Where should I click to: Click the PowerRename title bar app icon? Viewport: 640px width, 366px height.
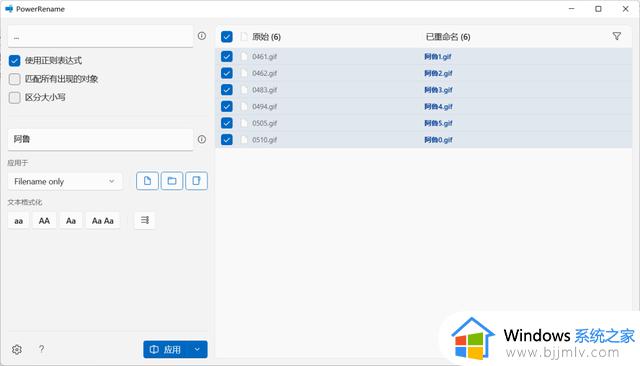pos(9,9)
